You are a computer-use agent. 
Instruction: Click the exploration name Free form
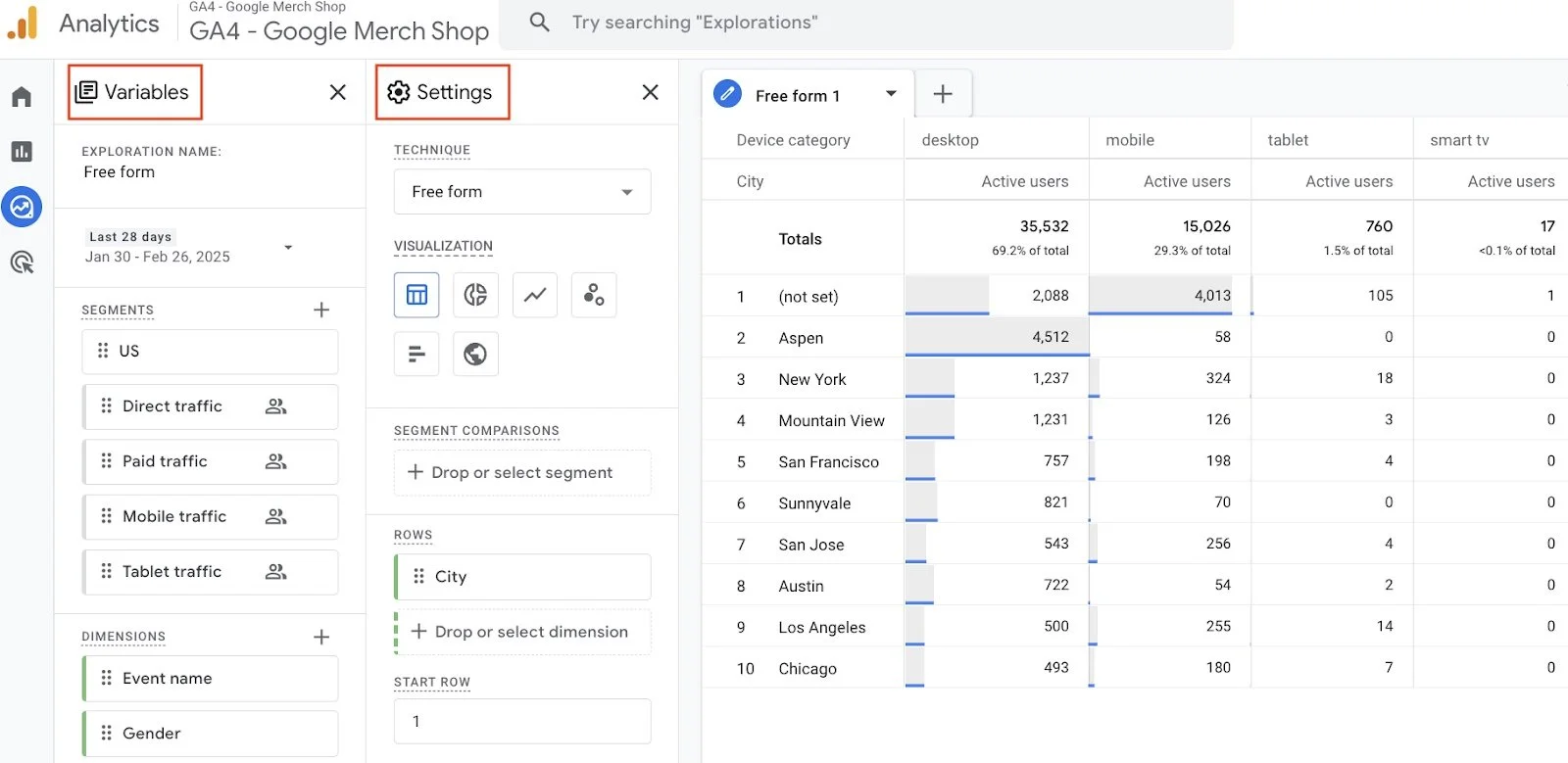[x=119, y=172]
